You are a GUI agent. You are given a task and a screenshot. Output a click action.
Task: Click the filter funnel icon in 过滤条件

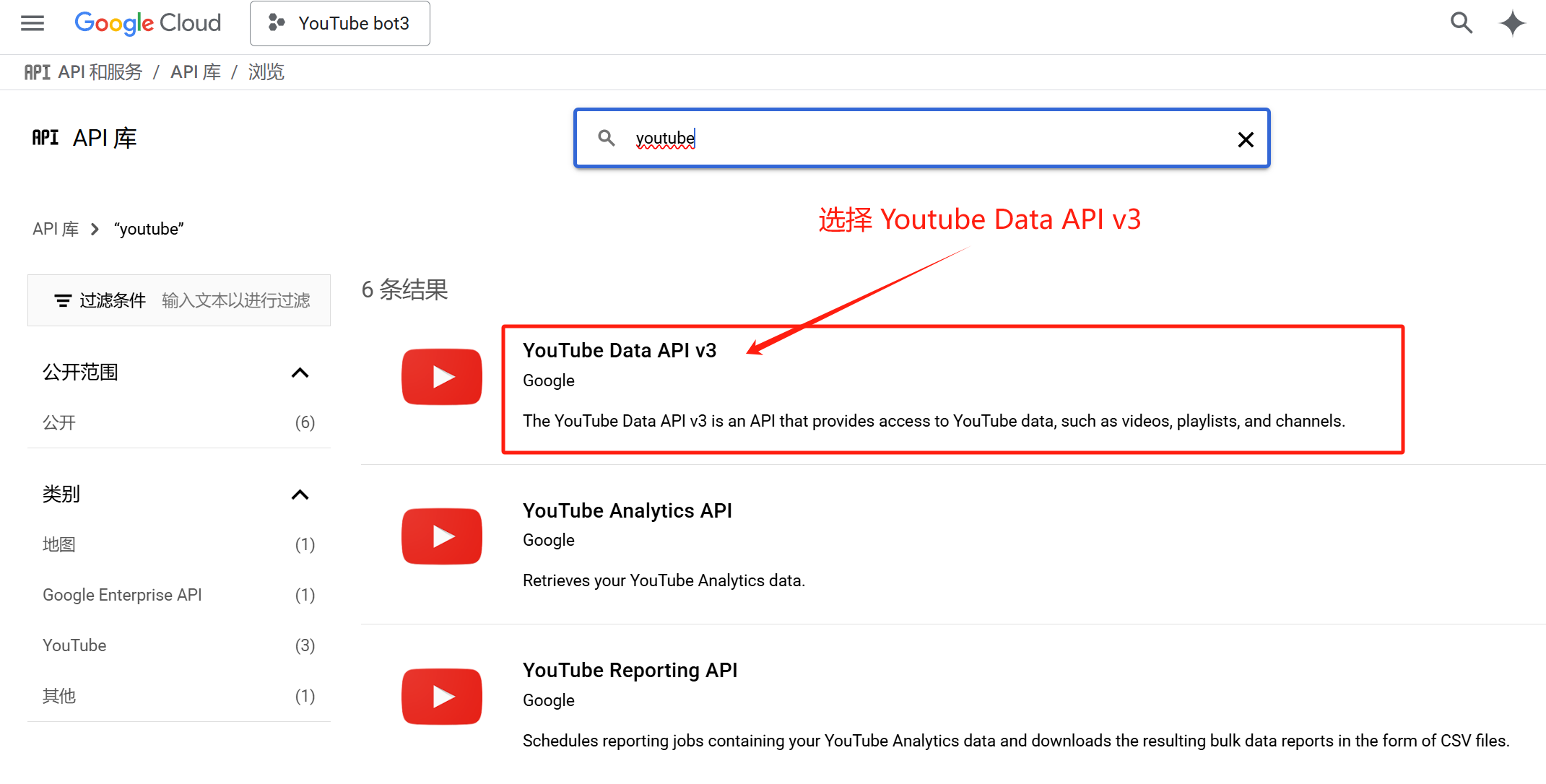pyautogui.click(x=63, y=300)
